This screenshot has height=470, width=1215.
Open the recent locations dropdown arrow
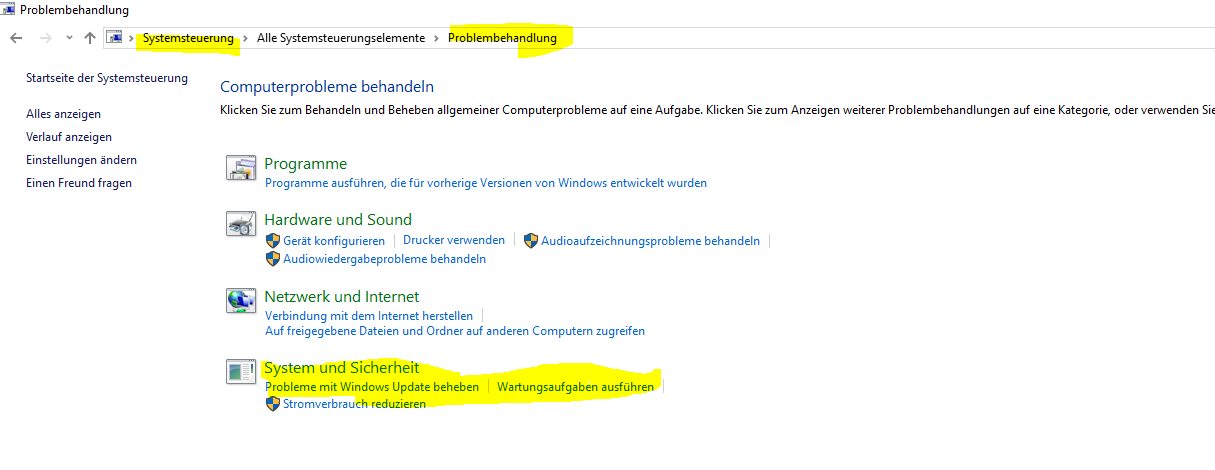(69, 38)
